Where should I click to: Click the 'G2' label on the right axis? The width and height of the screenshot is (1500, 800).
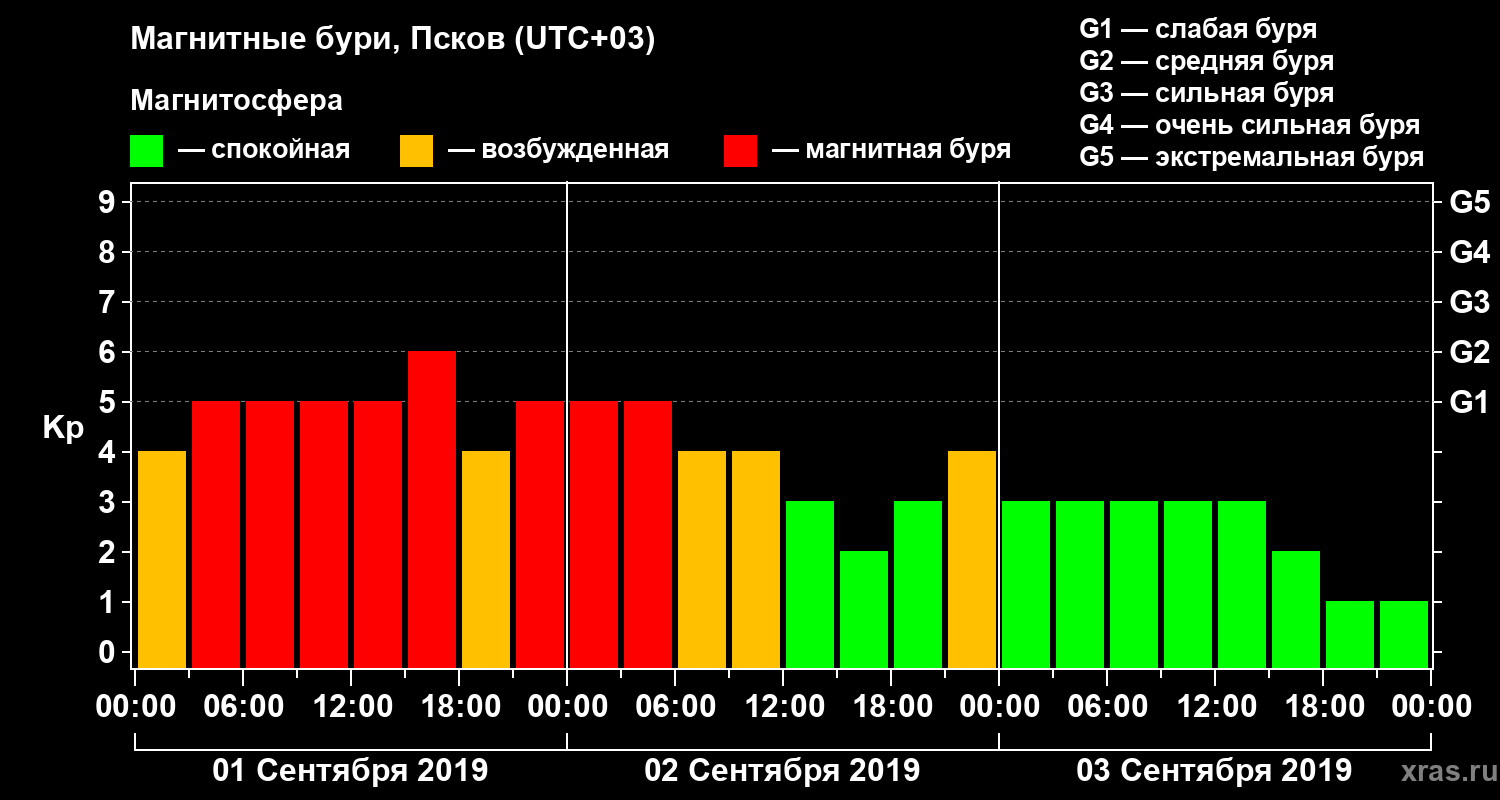(x=1470, y=352)
